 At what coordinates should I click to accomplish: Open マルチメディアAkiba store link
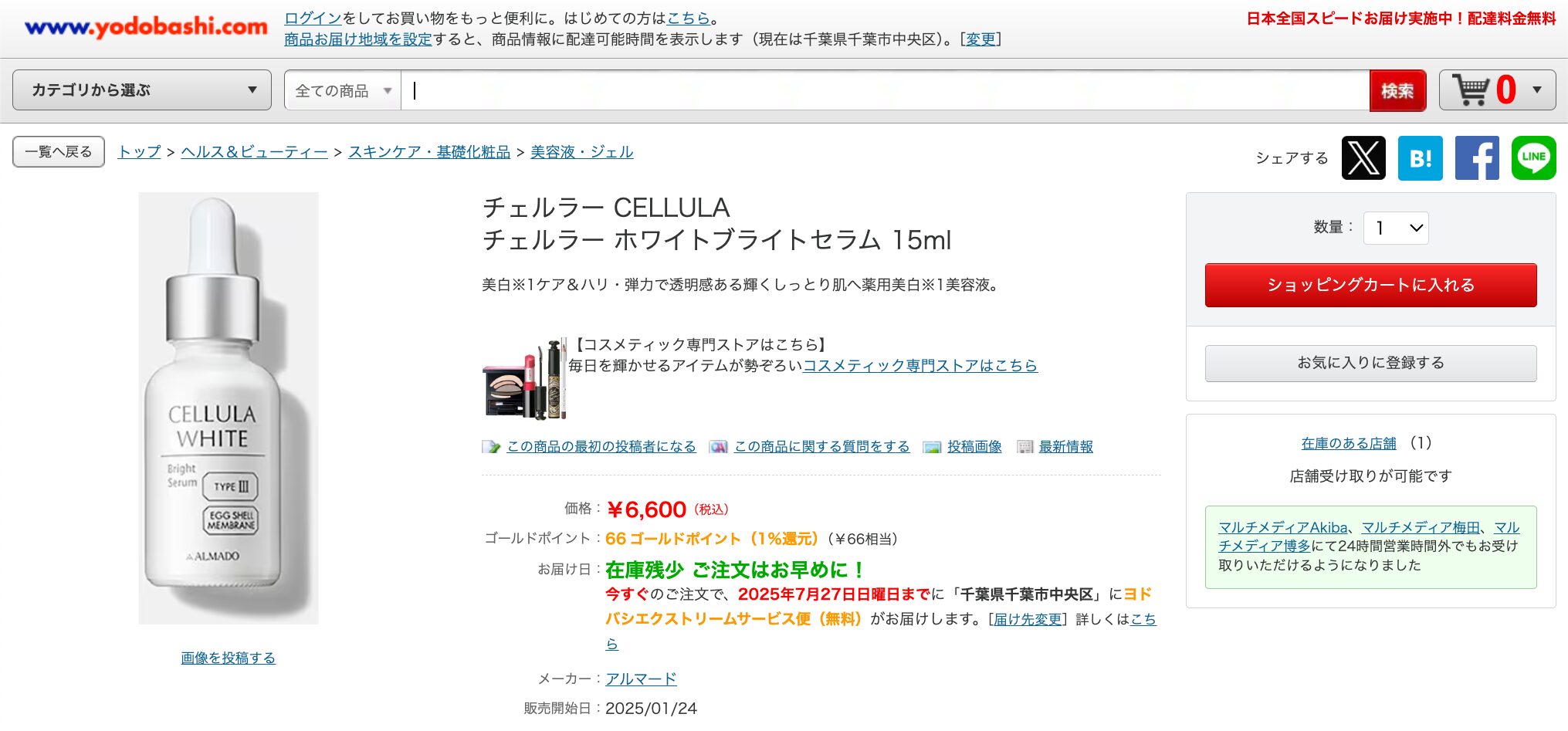click(x=1282, y=528)
